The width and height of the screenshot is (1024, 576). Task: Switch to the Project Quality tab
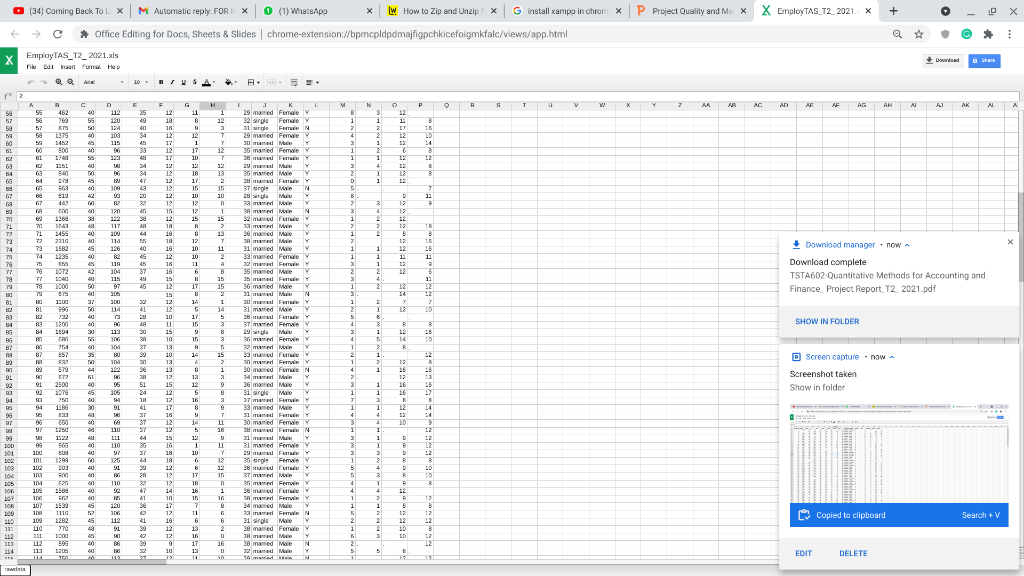coord(691,11)
